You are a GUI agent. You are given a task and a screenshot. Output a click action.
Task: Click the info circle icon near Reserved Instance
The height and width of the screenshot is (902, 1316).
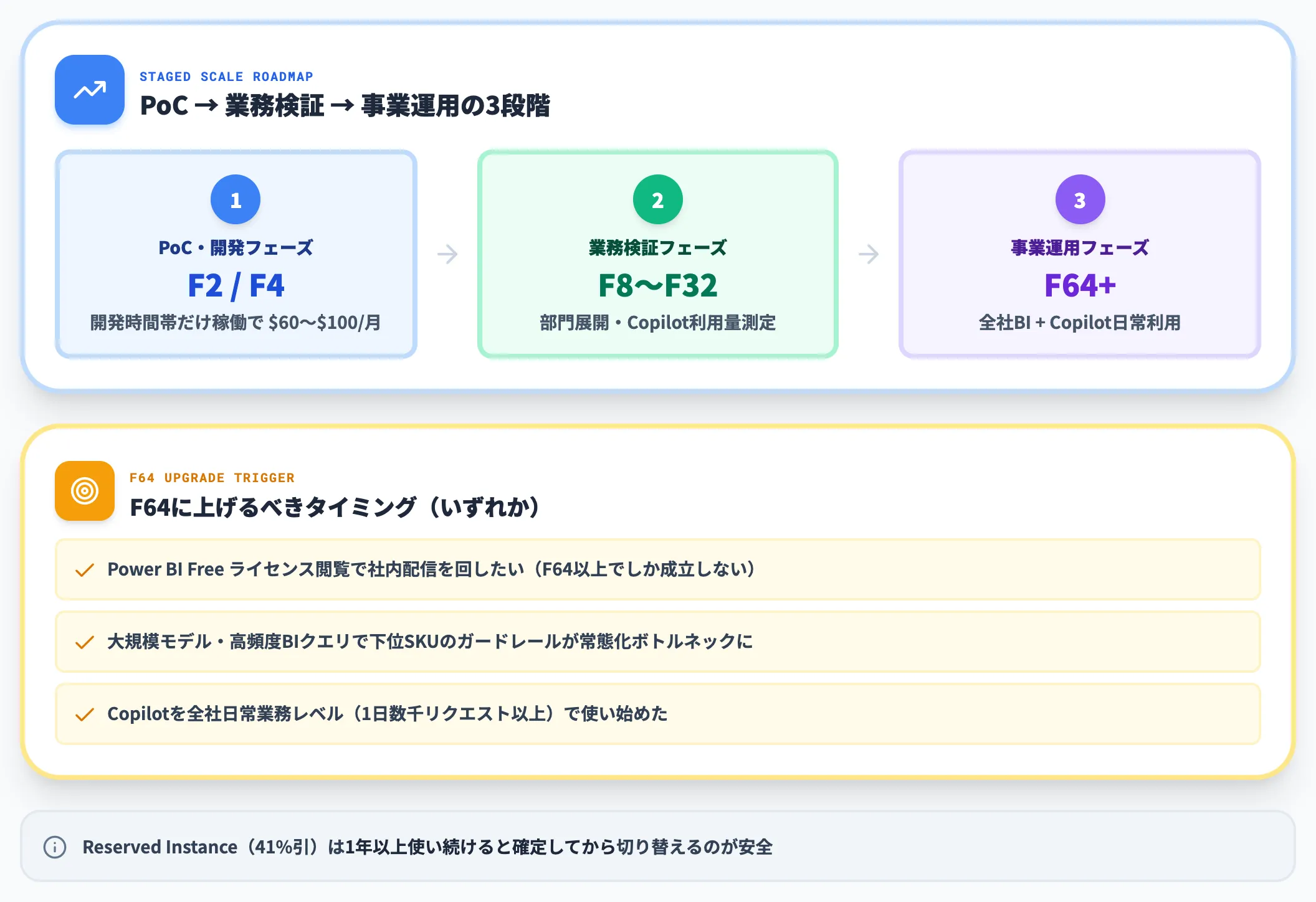point(55,847)
